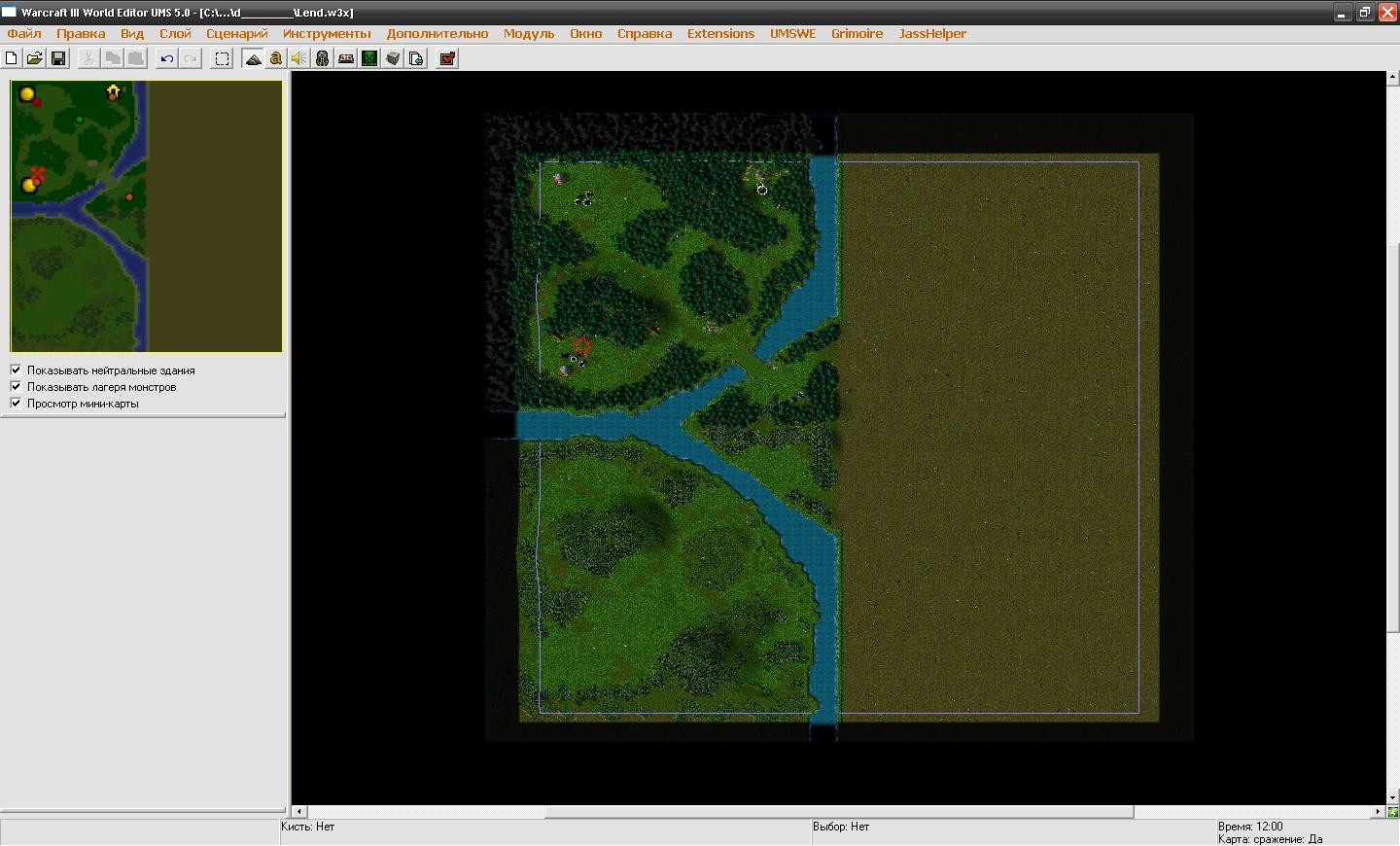Open the Sound Editor speaker icon
The width and height of the screenshot is (1400, 846).
click(x=299, y=58)
